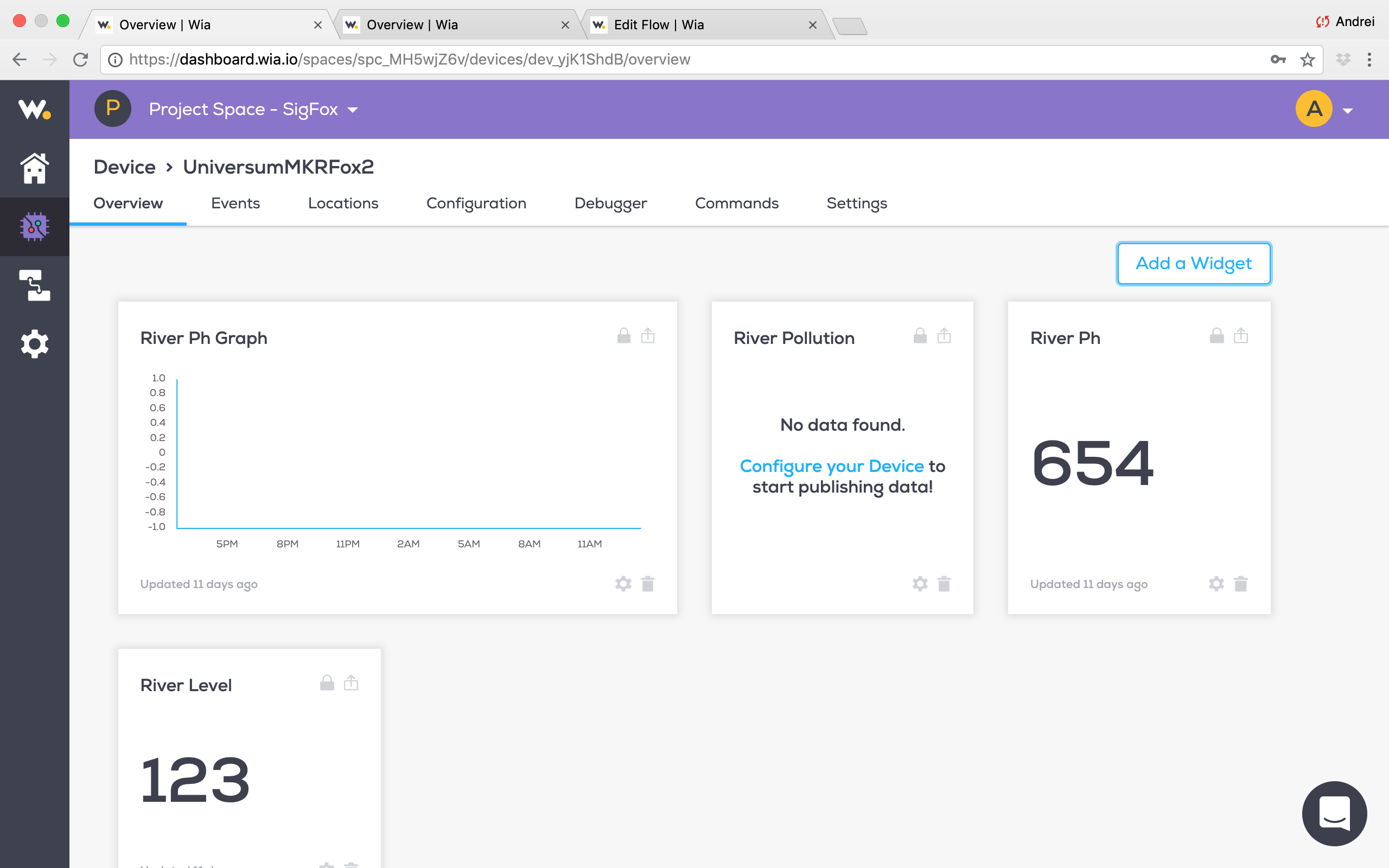This screenshot has height=868, width=1389.
Task: Open the sidebar Settings gear icon
Action: [x=34, y=344]
